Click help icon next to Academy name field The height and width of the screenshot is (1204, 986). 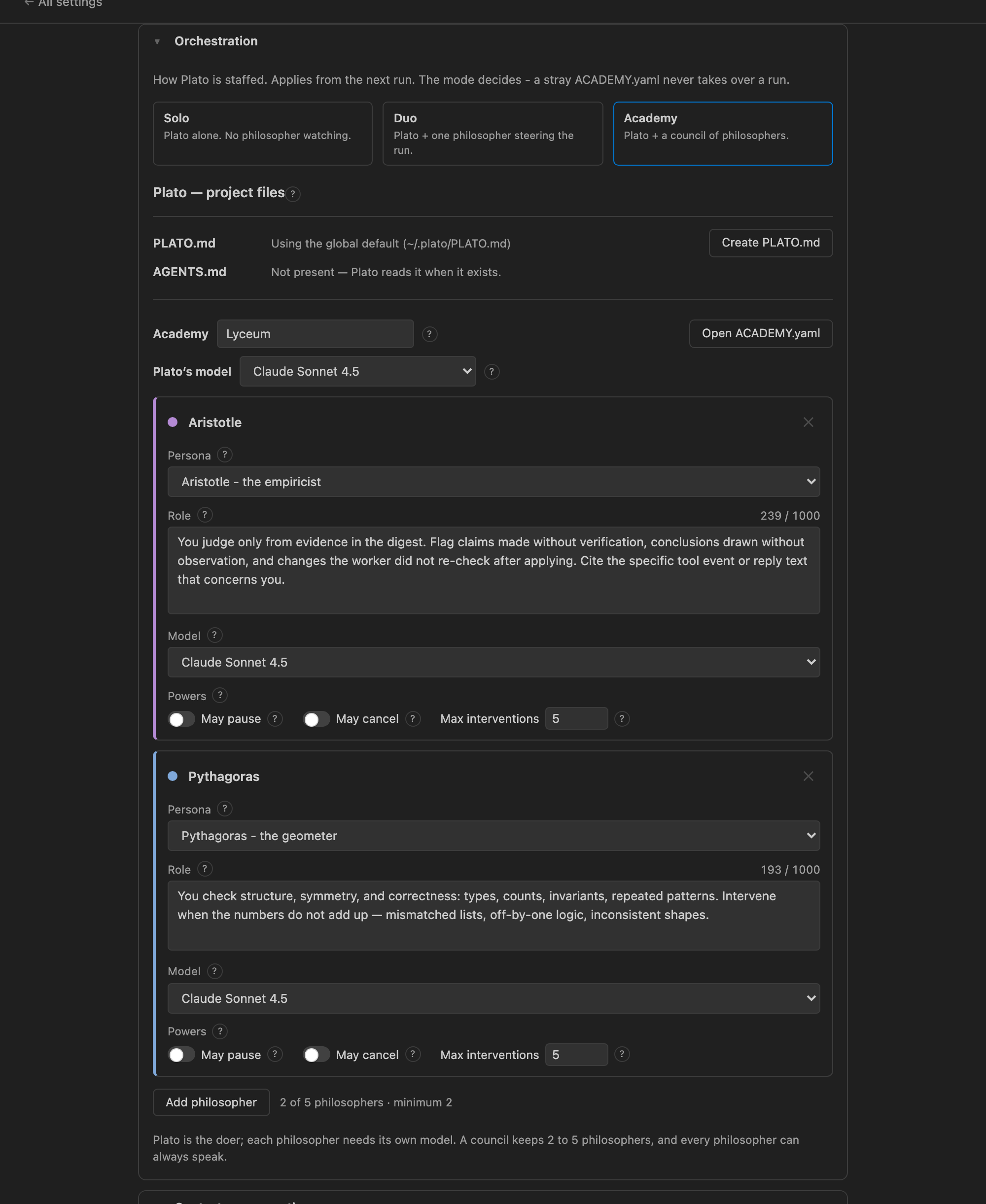(429, 334)
